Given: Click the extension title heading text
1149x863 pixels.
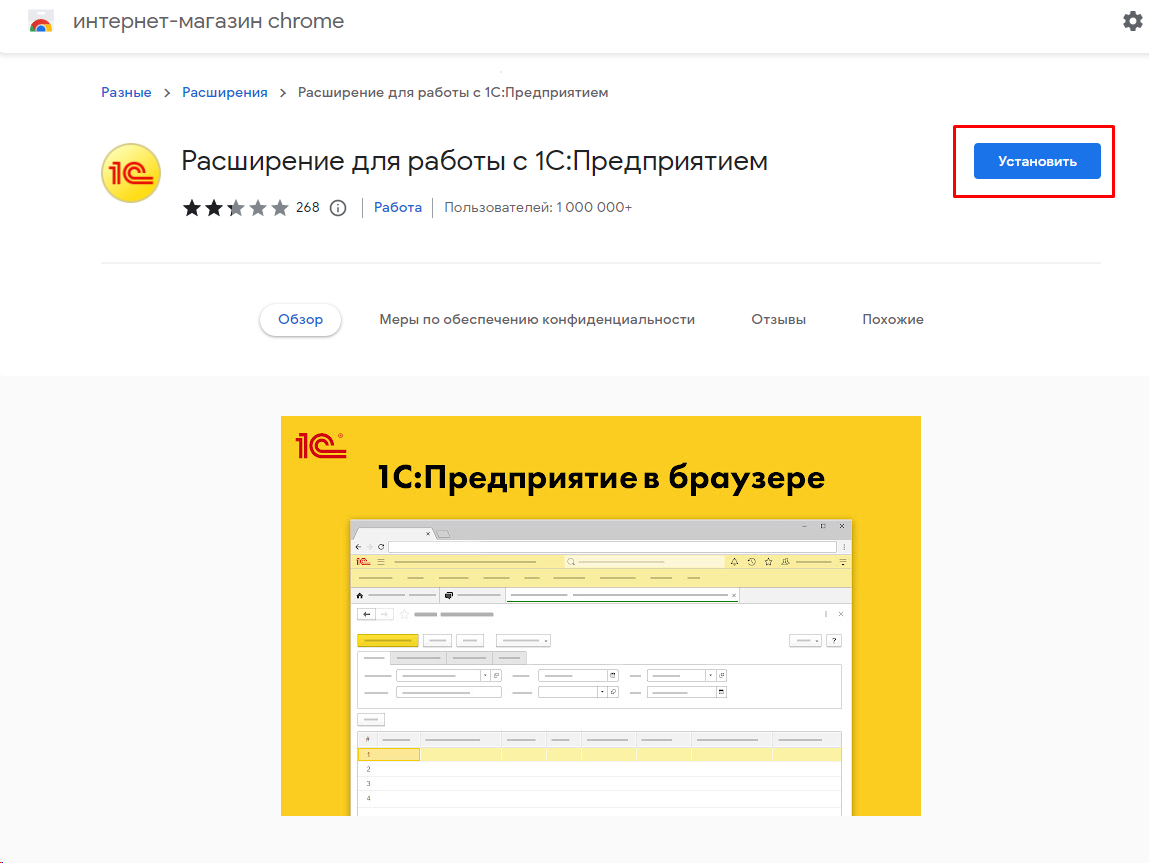Looking at the screenshot, I should click(x=474, y=161).
